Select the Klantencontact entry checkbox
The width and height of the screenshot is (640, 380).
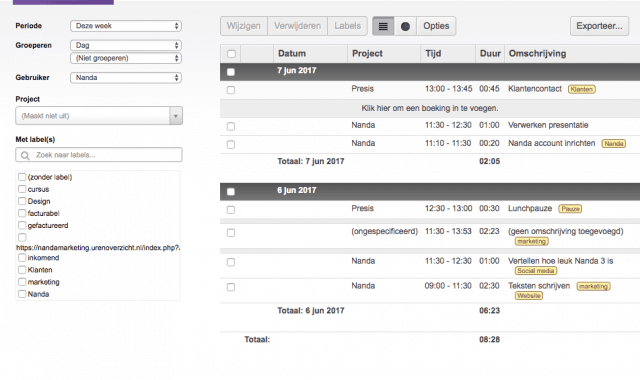(231, 90)
